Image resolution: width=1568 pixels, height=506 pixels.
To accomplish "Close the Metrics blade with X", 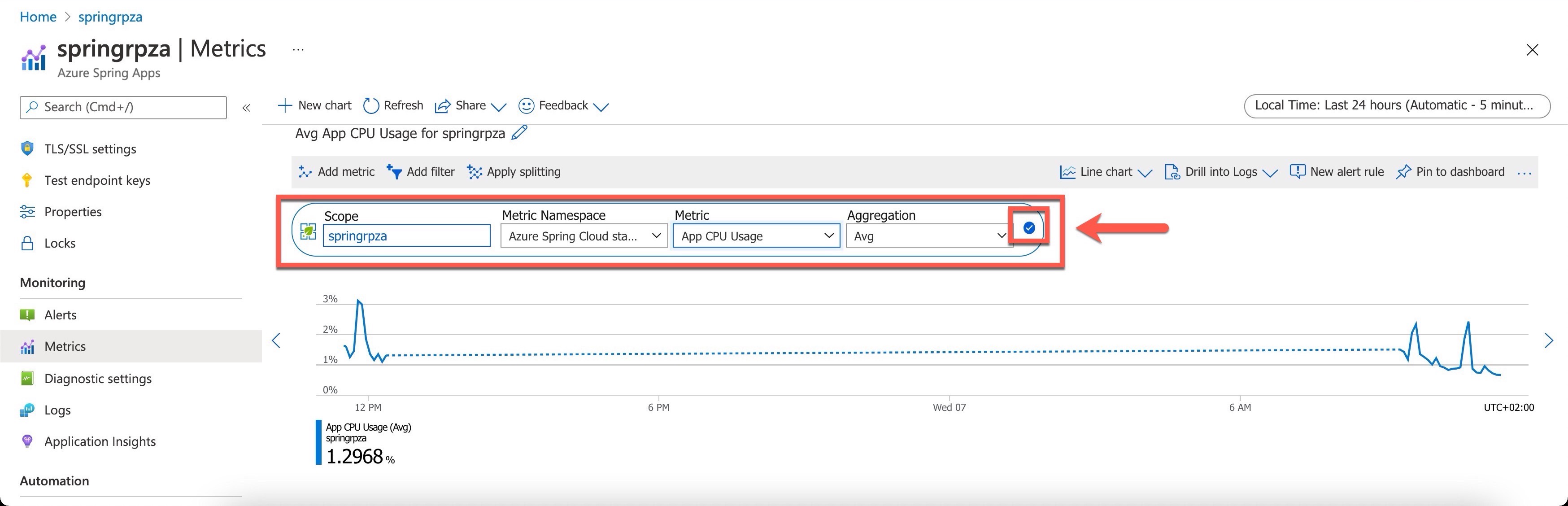I will click(x=1532, y=50).
